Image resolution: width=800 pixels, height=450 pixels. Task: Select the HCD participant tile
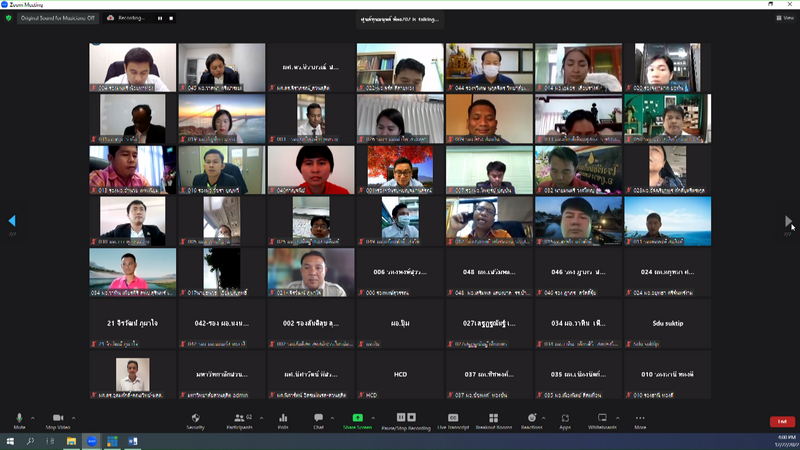(x=400, y=374)
